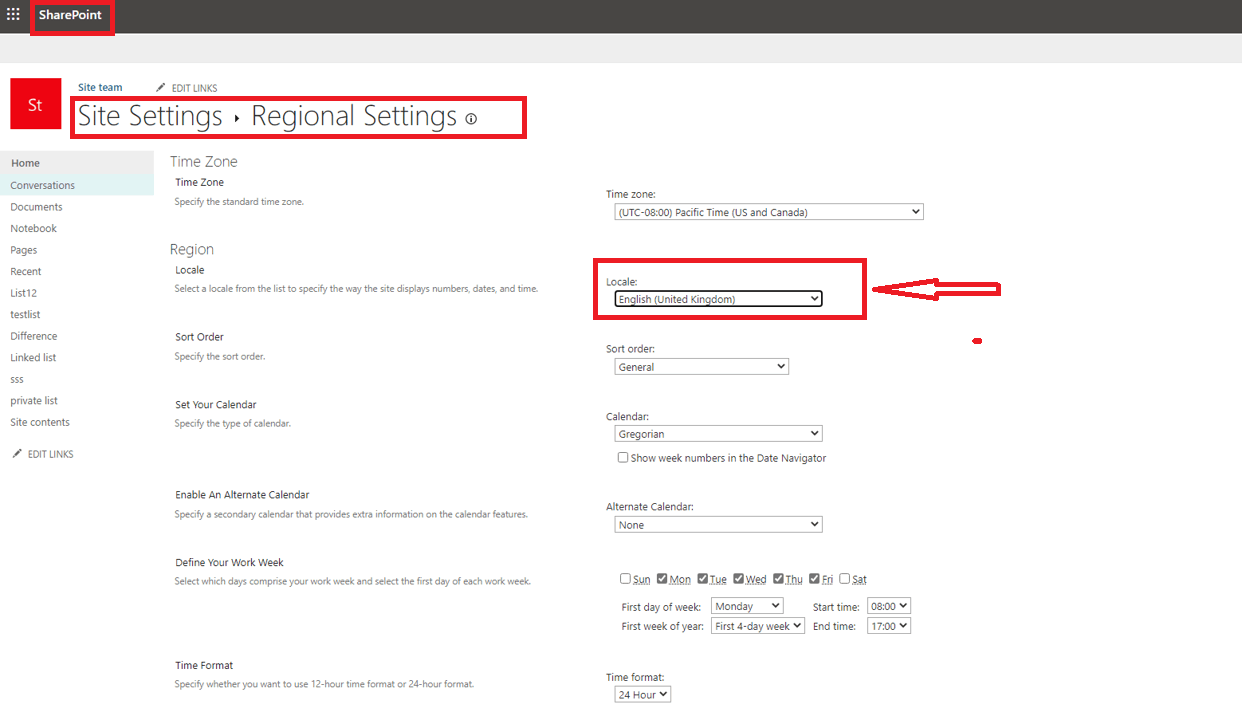The image size is (1242, 720).
Task: Click the Site team link
Action: (x=100, y=88)
